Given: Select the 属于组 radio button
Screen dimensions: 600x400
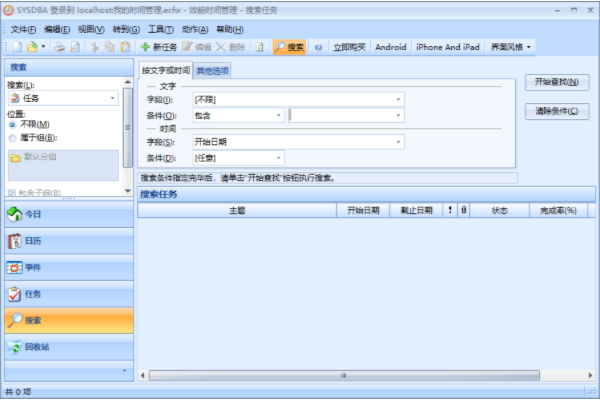Looking at the screenshot, I should 11,138.
